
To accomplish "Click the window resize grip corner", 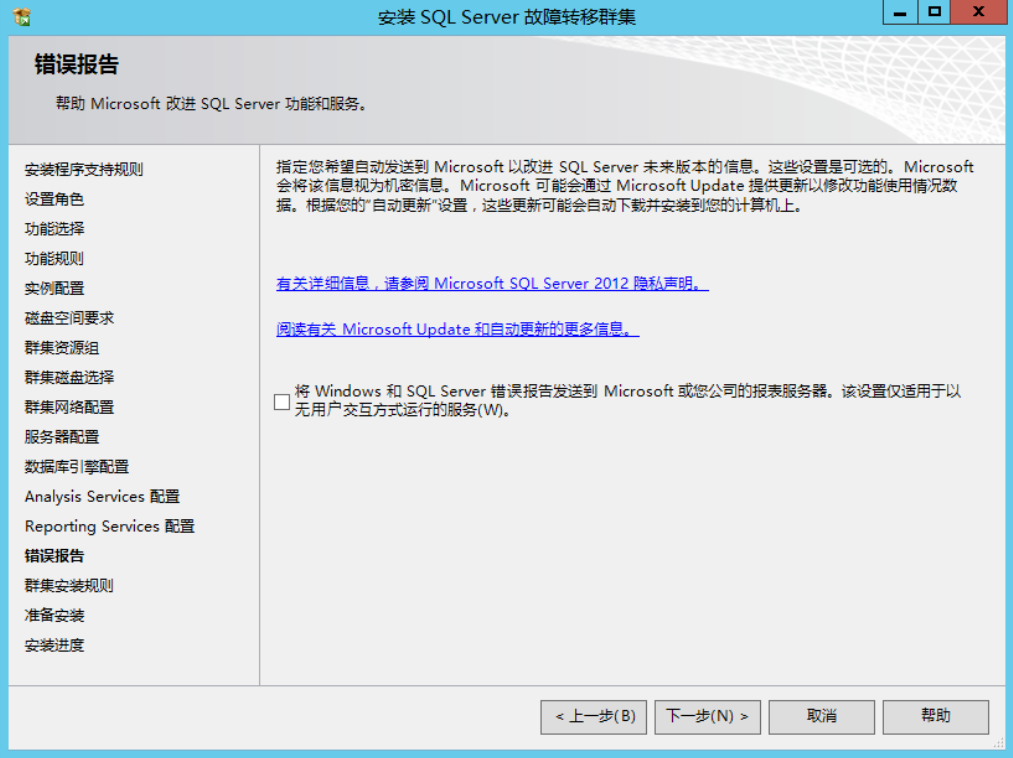I will pyautogui.click(x=1000, y=744).
